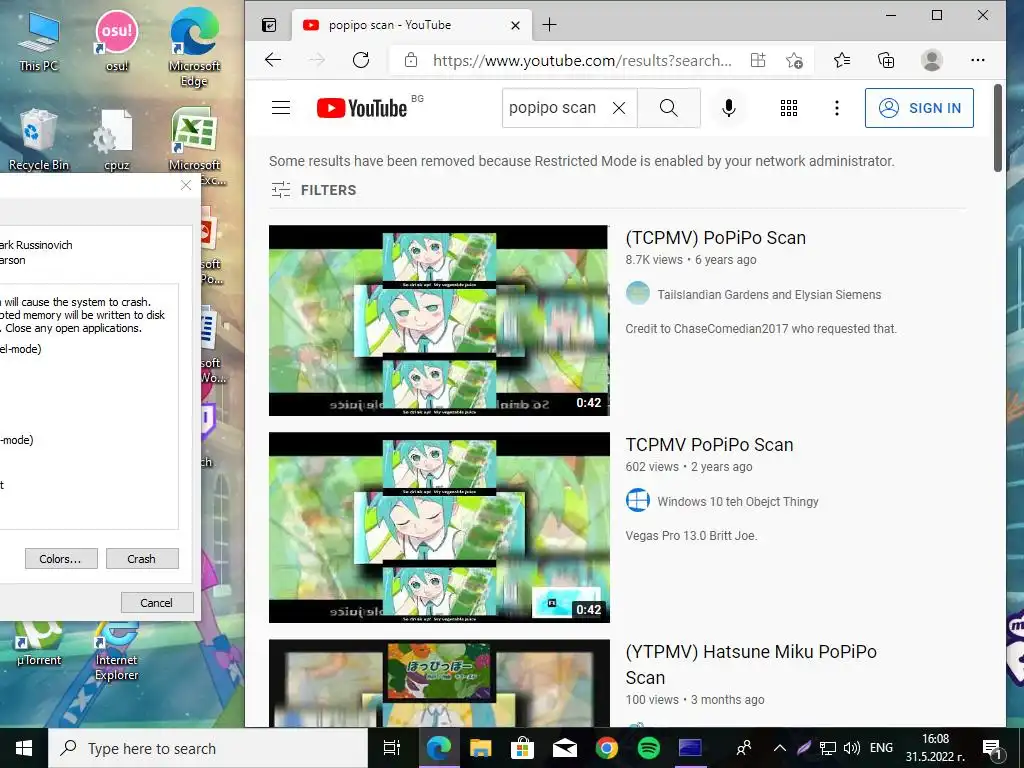Go to the YouTube home logo
Image resolution: width=1024 pixels, height=768 pixels.
click(362, 108)
